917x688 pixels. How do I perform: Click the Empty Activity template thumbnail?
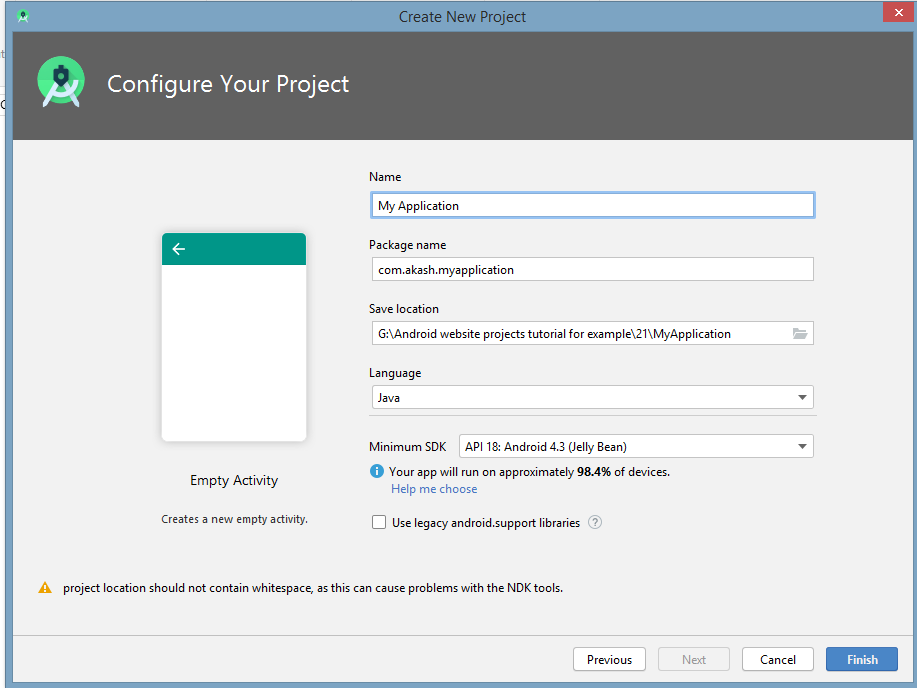(234, 337)
